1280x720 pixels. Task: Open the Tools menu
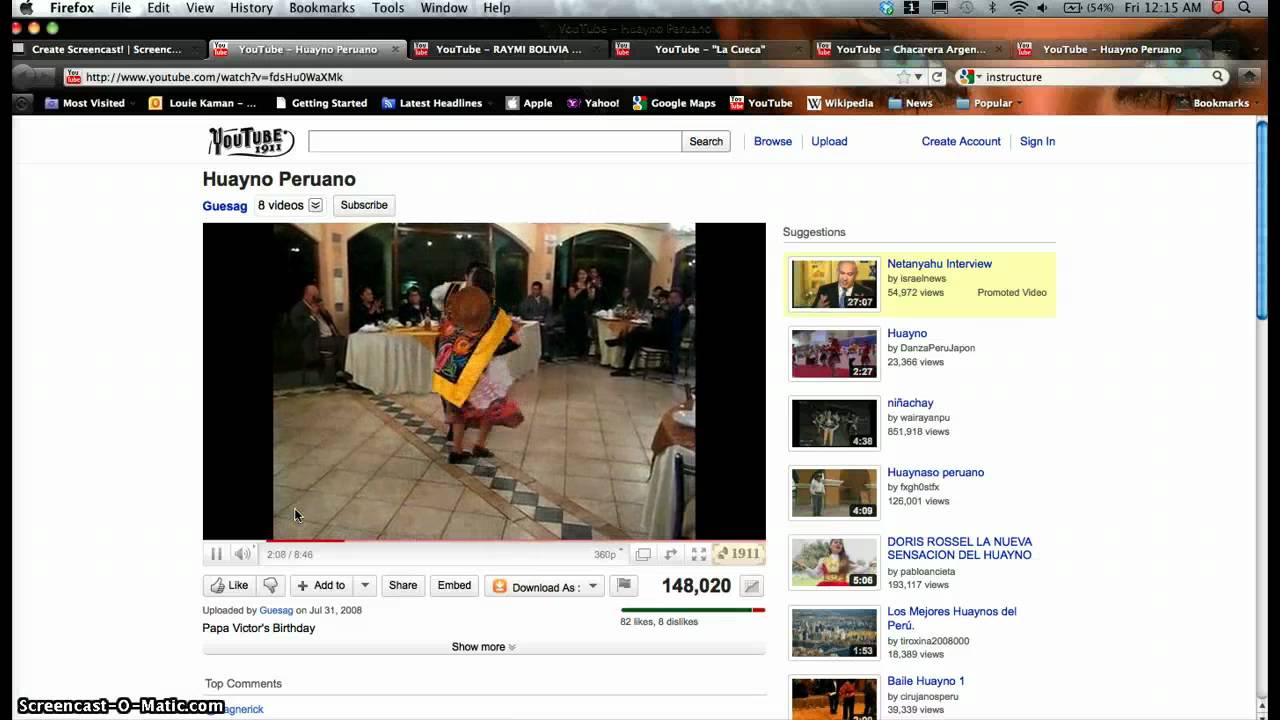388,8
